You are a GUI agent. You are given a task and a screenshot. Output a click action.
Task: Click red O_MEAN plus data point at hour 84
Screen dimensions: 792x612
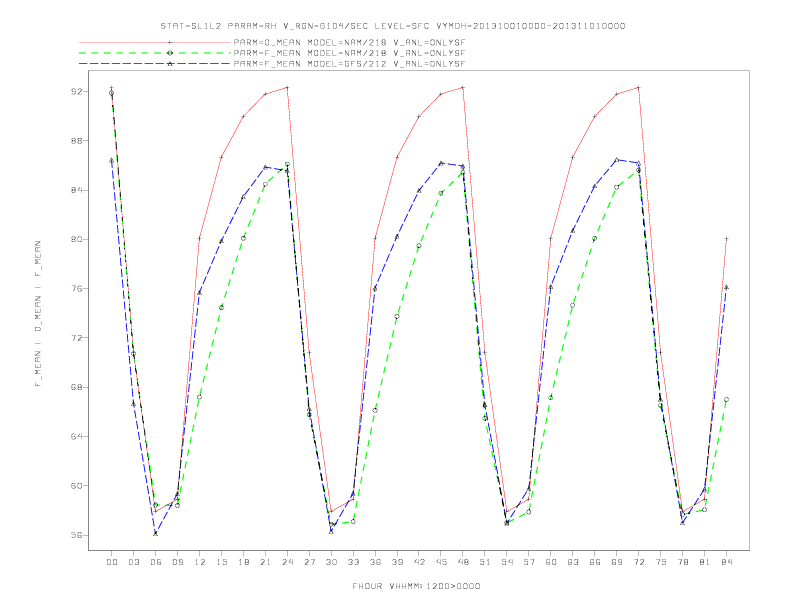(726, 238)
